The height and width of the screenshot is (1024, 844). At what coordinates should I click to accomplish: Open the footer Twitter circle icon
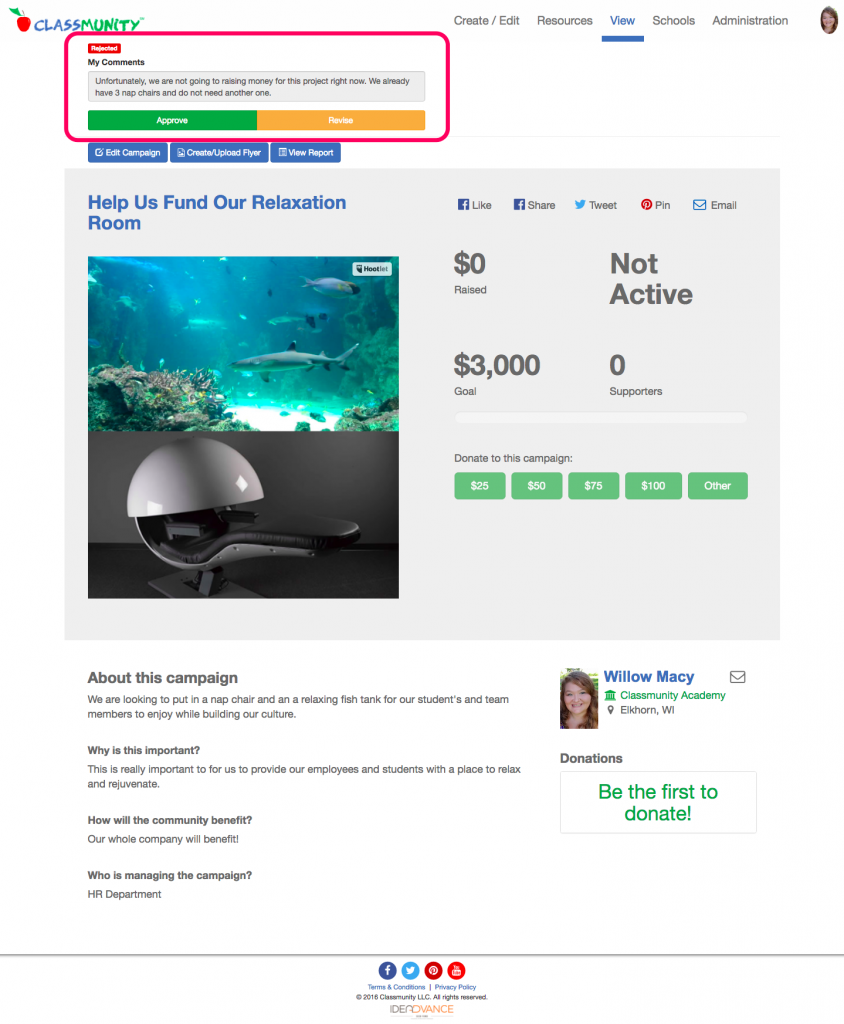pos(410,970)
